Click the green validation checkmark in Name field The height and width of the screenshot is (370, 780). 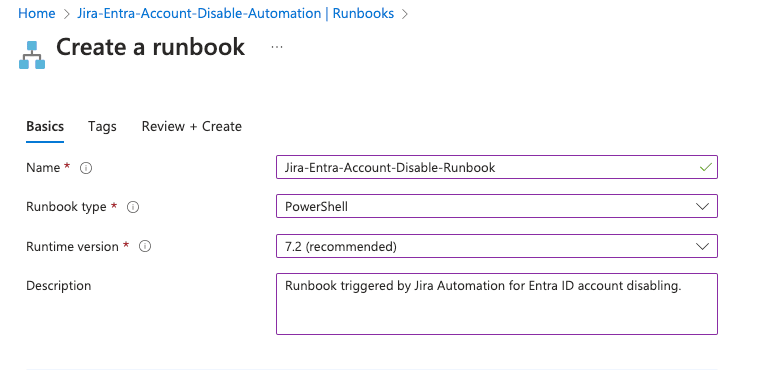[705, 168]
